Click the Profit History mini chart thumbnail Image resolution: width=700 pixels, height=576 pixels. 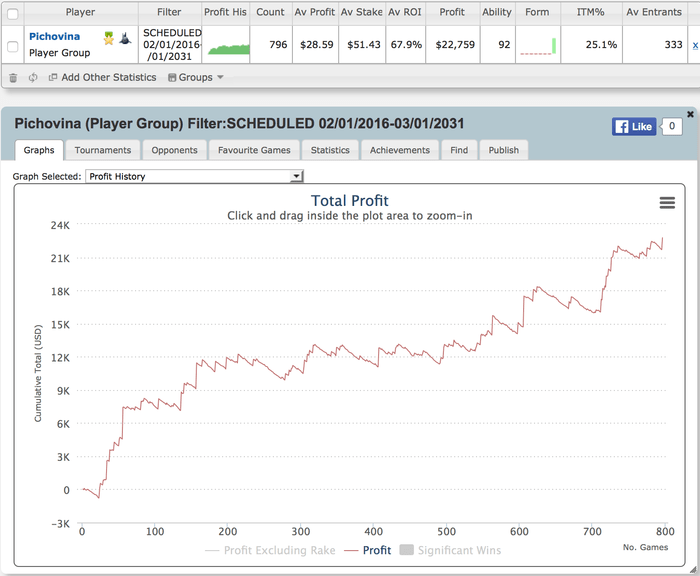[x=229, y=49]
